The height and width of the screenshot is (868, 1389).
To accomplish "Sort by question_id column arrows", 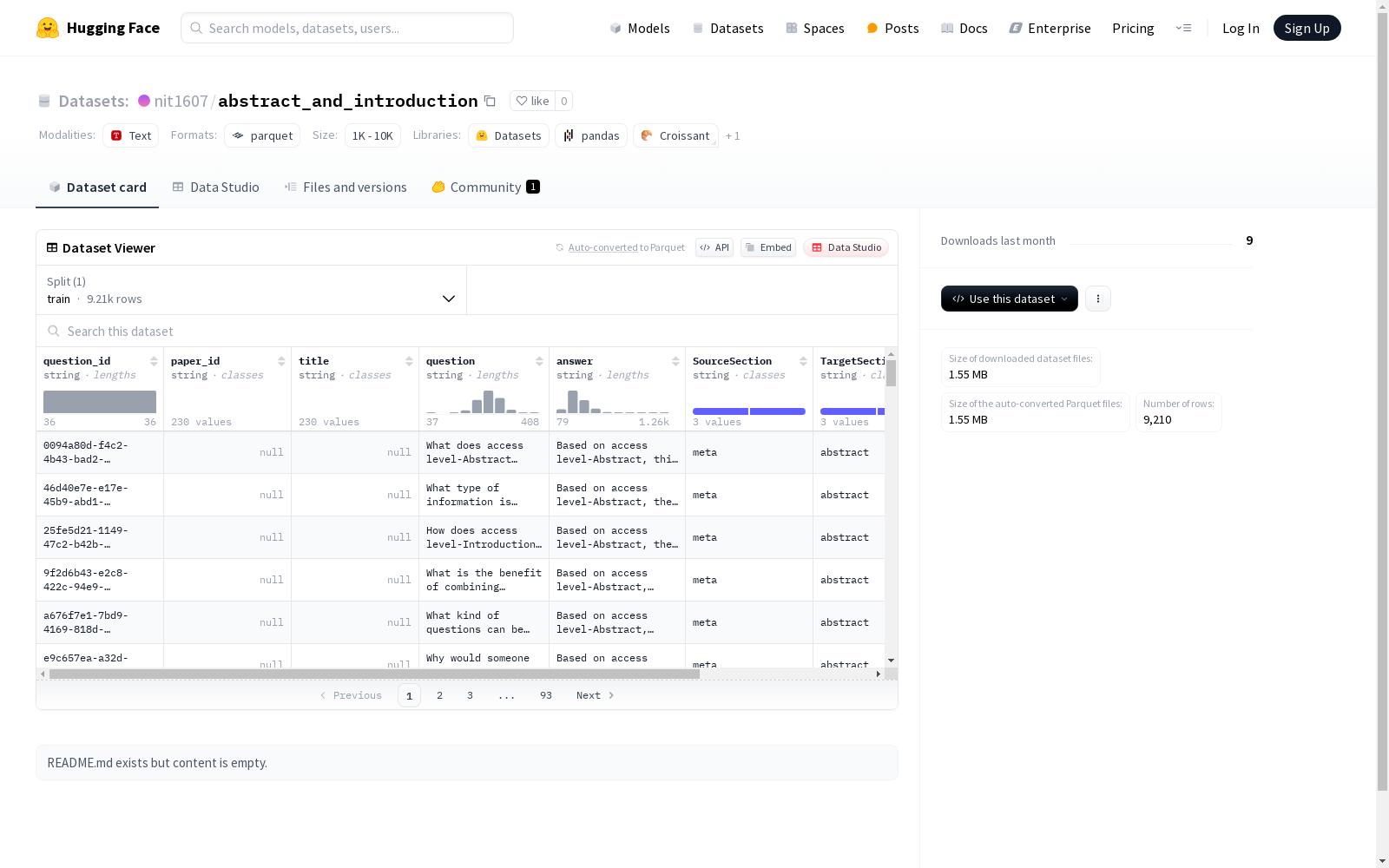I will coord(154,361).
